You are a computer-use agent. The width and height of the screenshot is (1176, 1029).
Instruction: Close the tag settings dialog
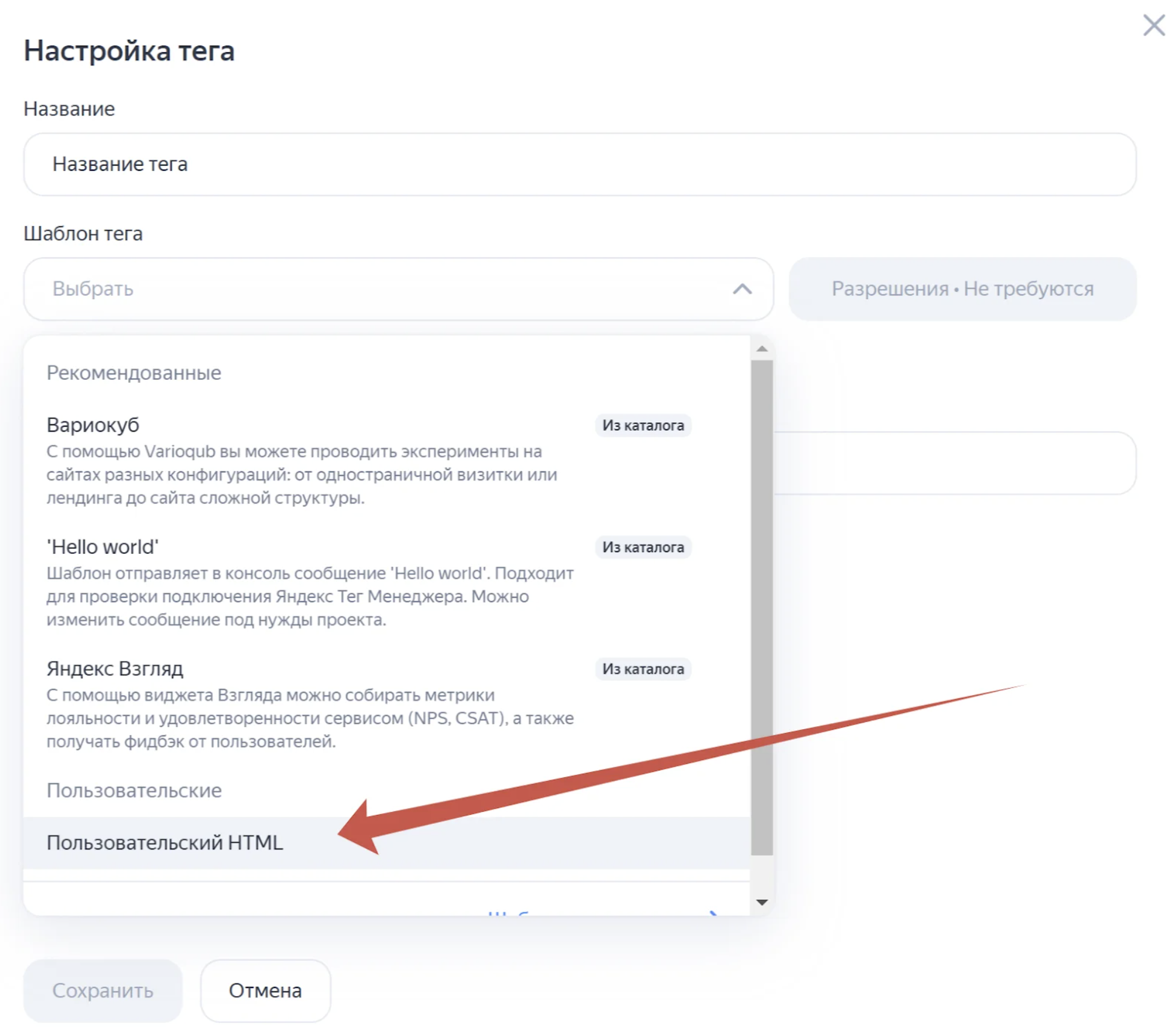[x=1153, y=25]
